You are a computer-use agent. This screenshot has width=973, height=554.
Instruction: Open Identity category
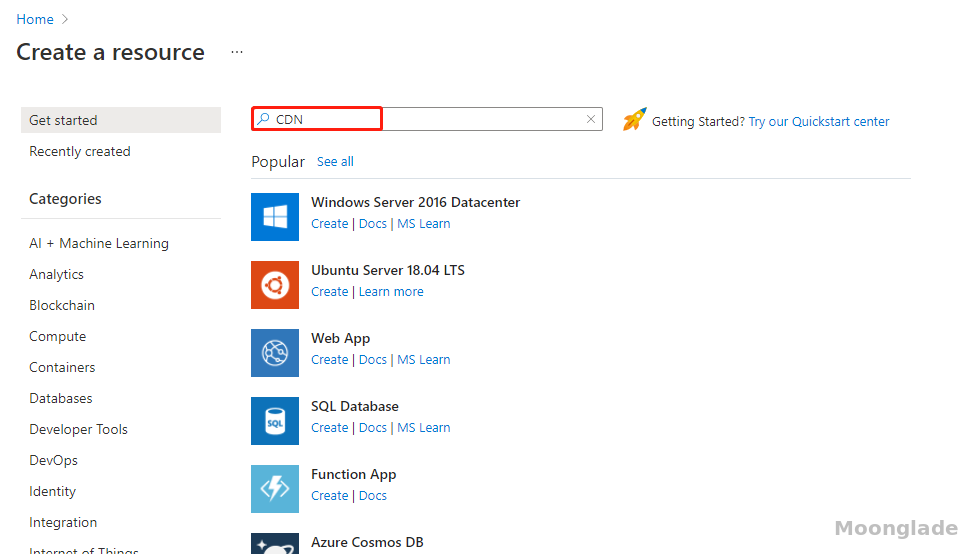coord(52,491)
